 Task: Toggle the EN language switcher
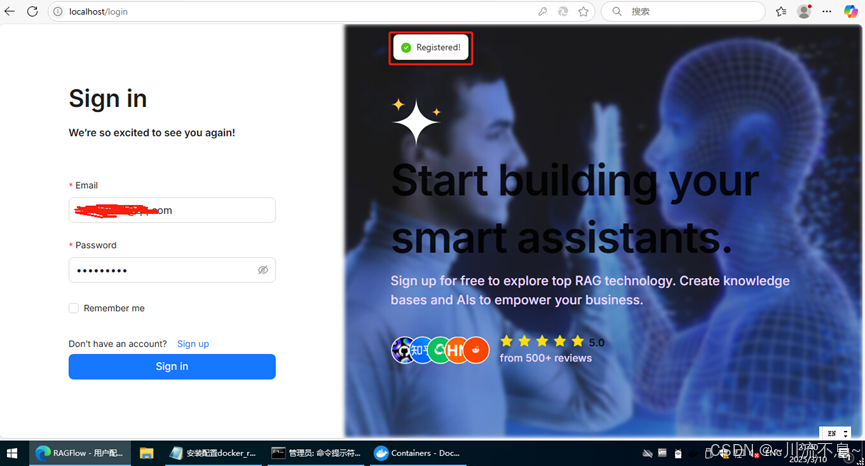tap(836, 433)
